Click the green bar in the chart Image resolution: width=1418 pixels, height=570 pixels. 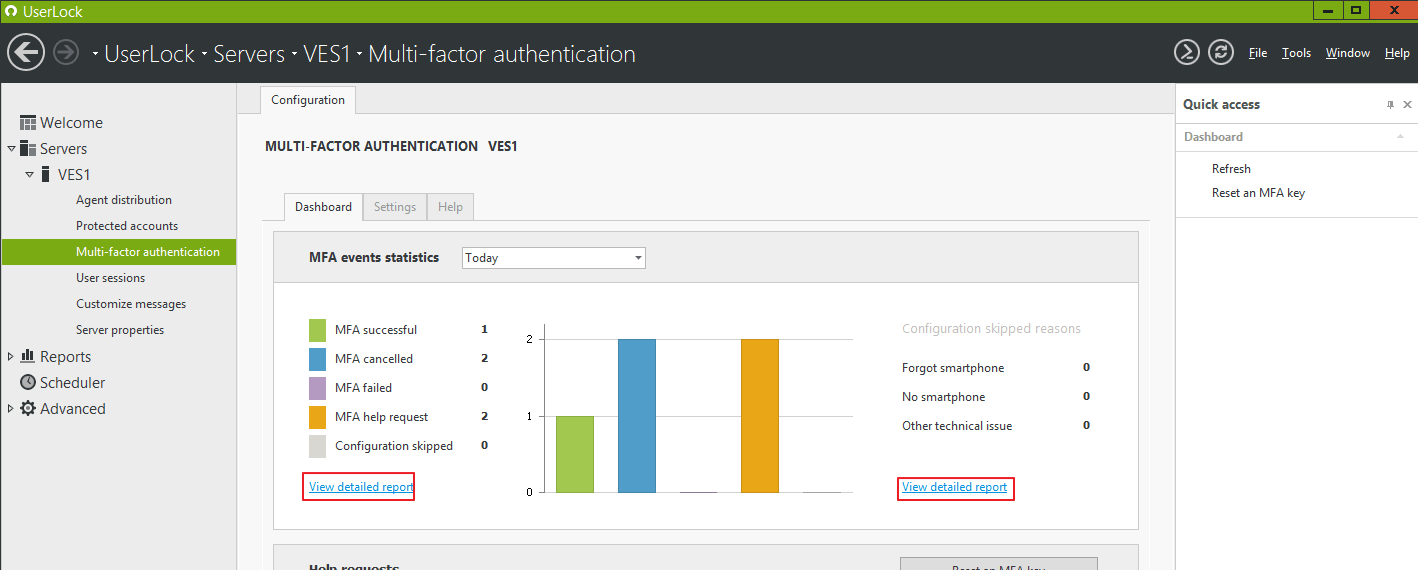point(575,454)
